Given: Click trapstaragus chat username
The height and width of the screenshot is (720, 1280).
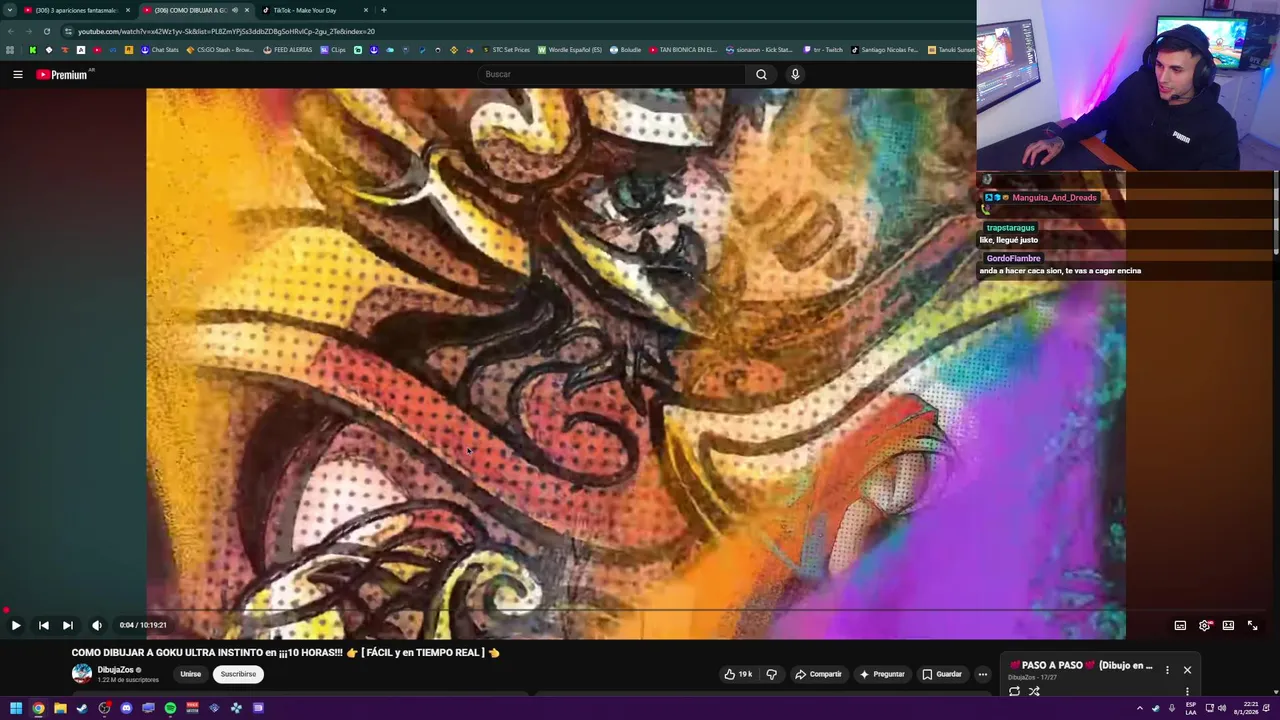Looking at the screenshot, I should click(1010, 228).
